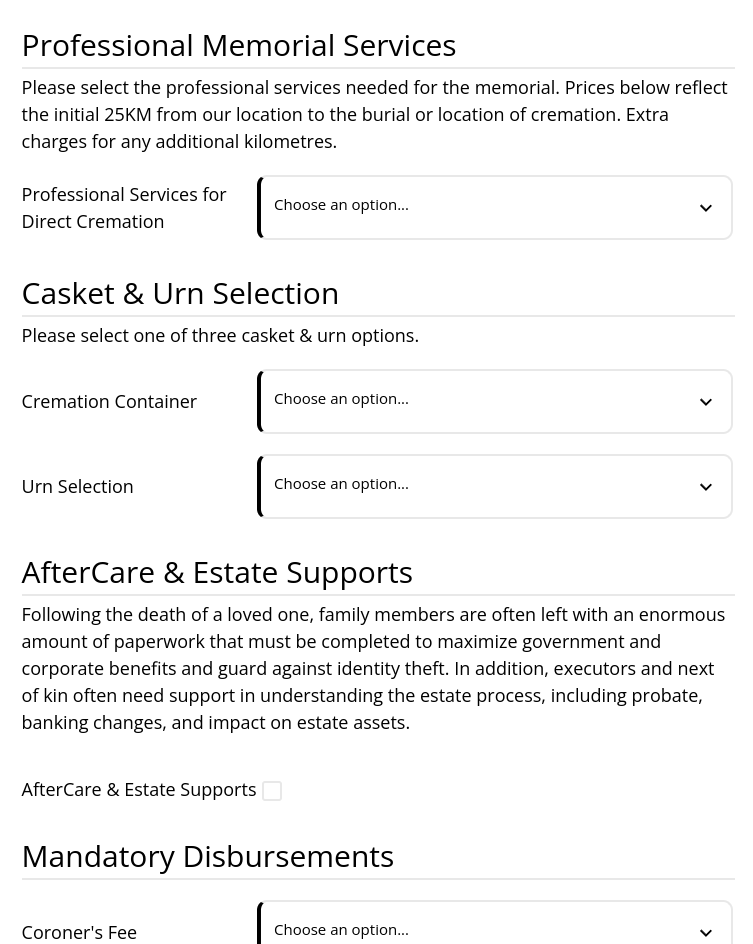Click the Casket & Urn Selection heading
Screen dimensions: 753x944
[180, 294]
